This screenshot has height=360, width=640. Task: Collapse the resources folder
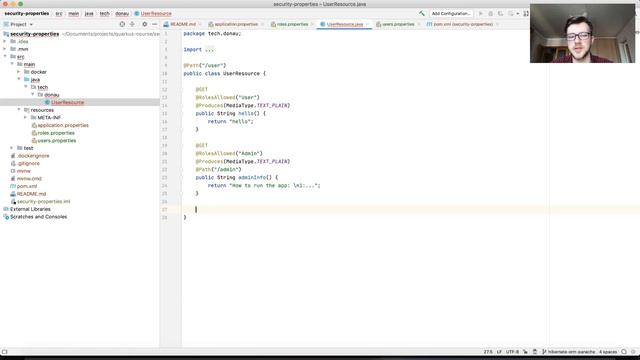(19, 110)
